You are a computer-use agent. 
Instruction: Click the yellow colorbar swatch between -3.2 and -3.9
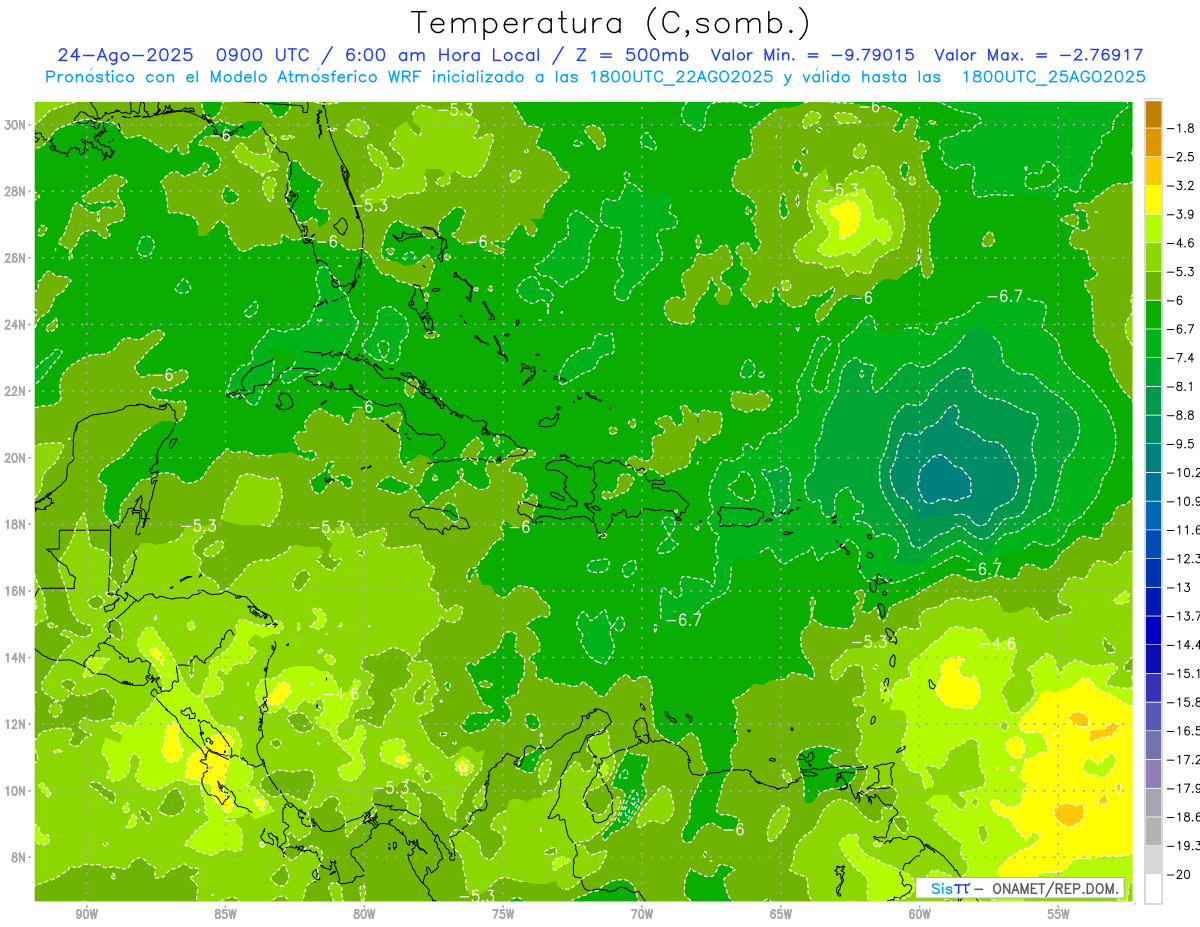pos(1153,200)
